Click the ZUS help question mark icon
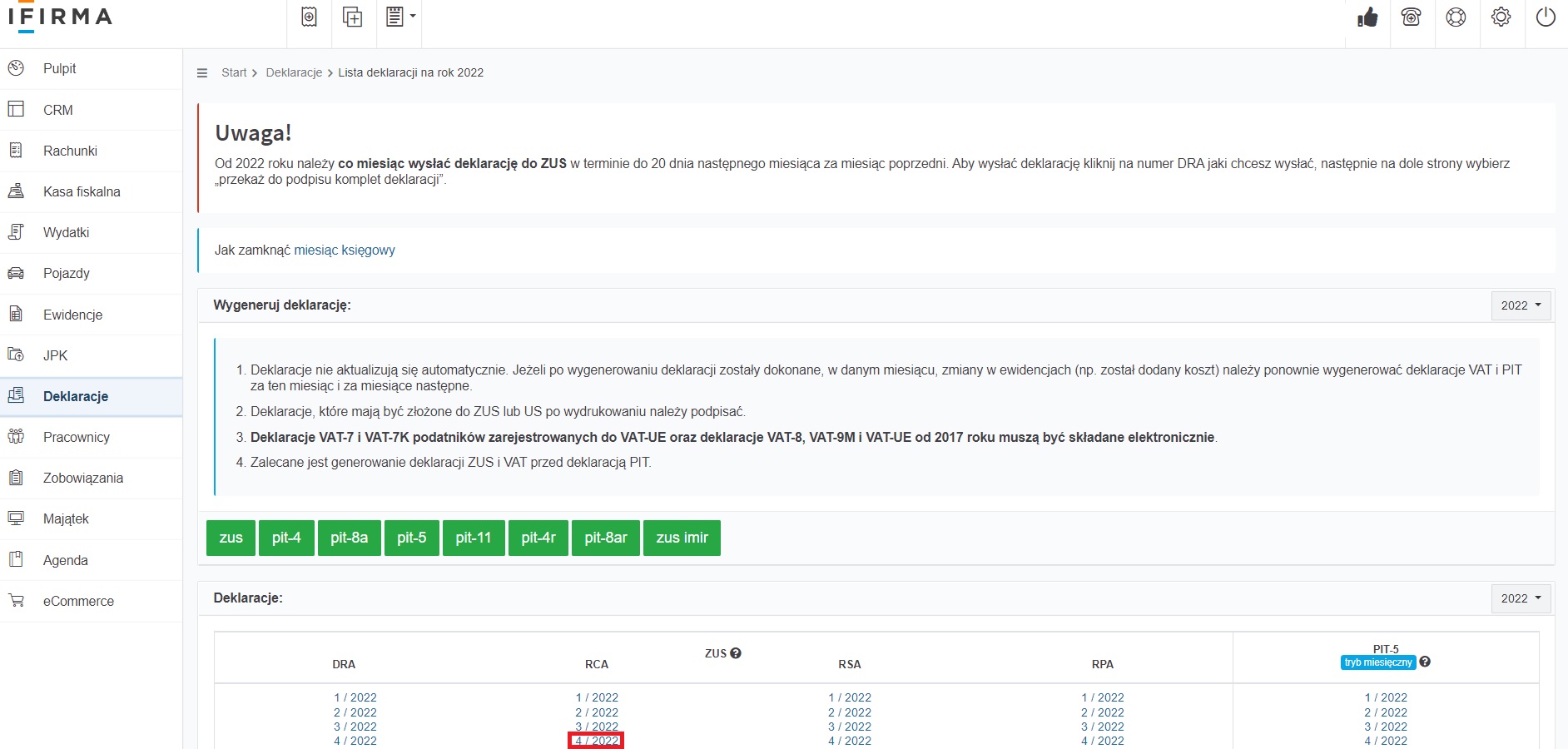This screenshot has height=749, width=1568. 736,653
